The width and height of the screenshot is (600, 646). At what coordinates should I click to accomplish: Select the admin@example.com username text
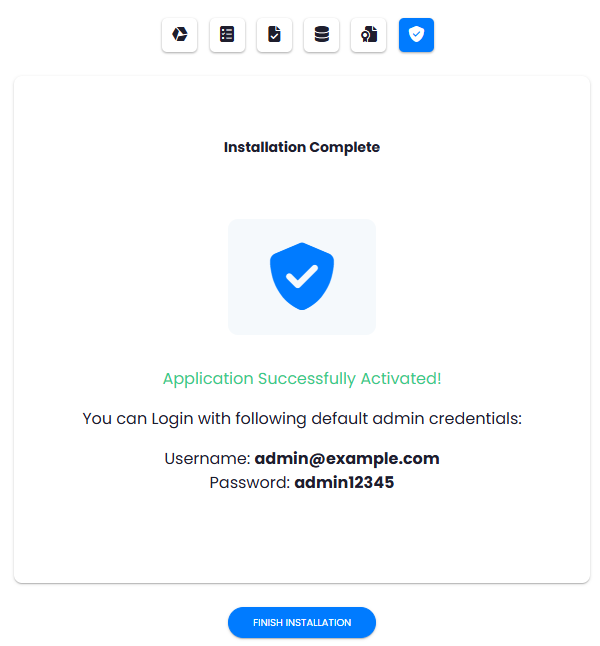pyautogui.click(x=347, y=459)
